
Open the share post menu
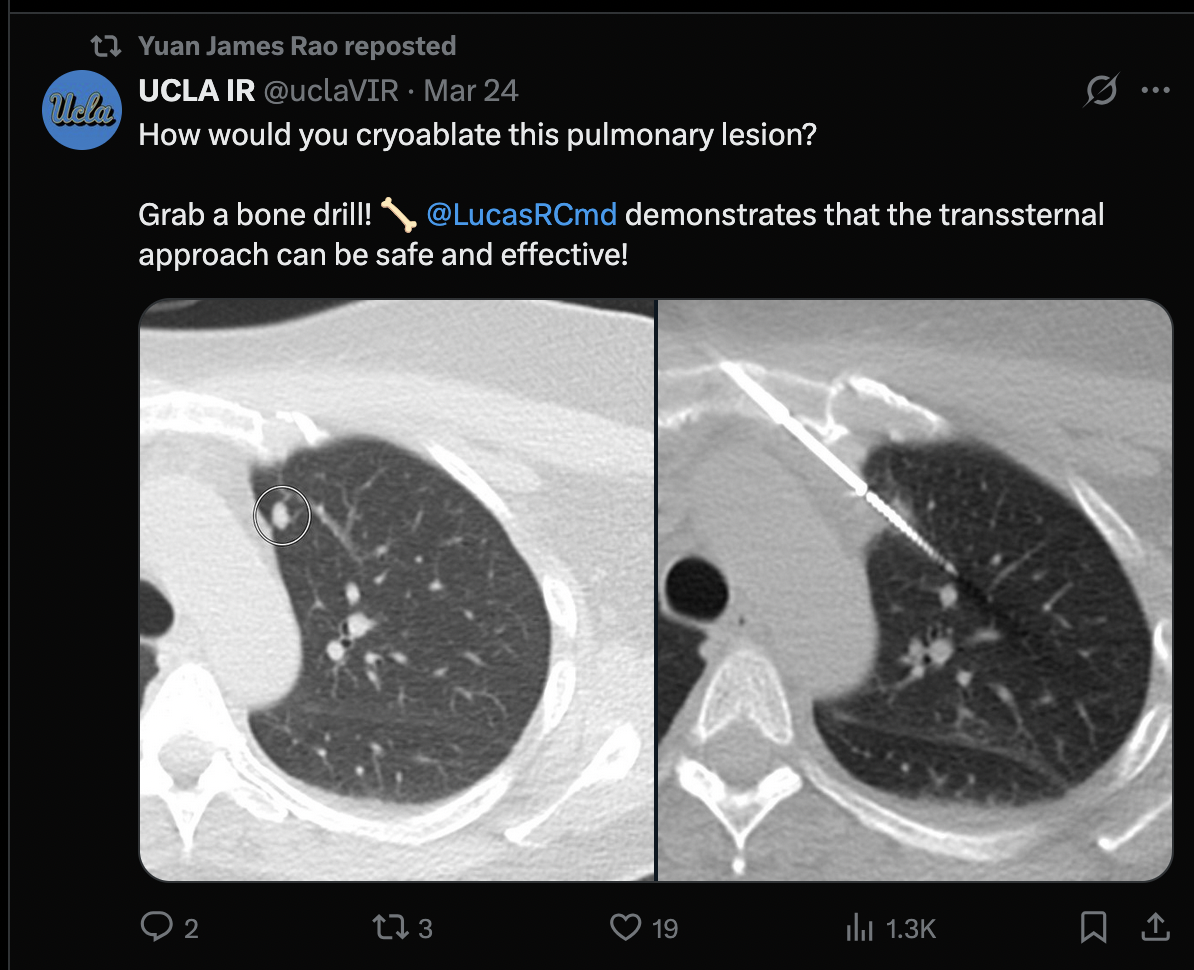pyautogui.click(x=1155, y=928)
